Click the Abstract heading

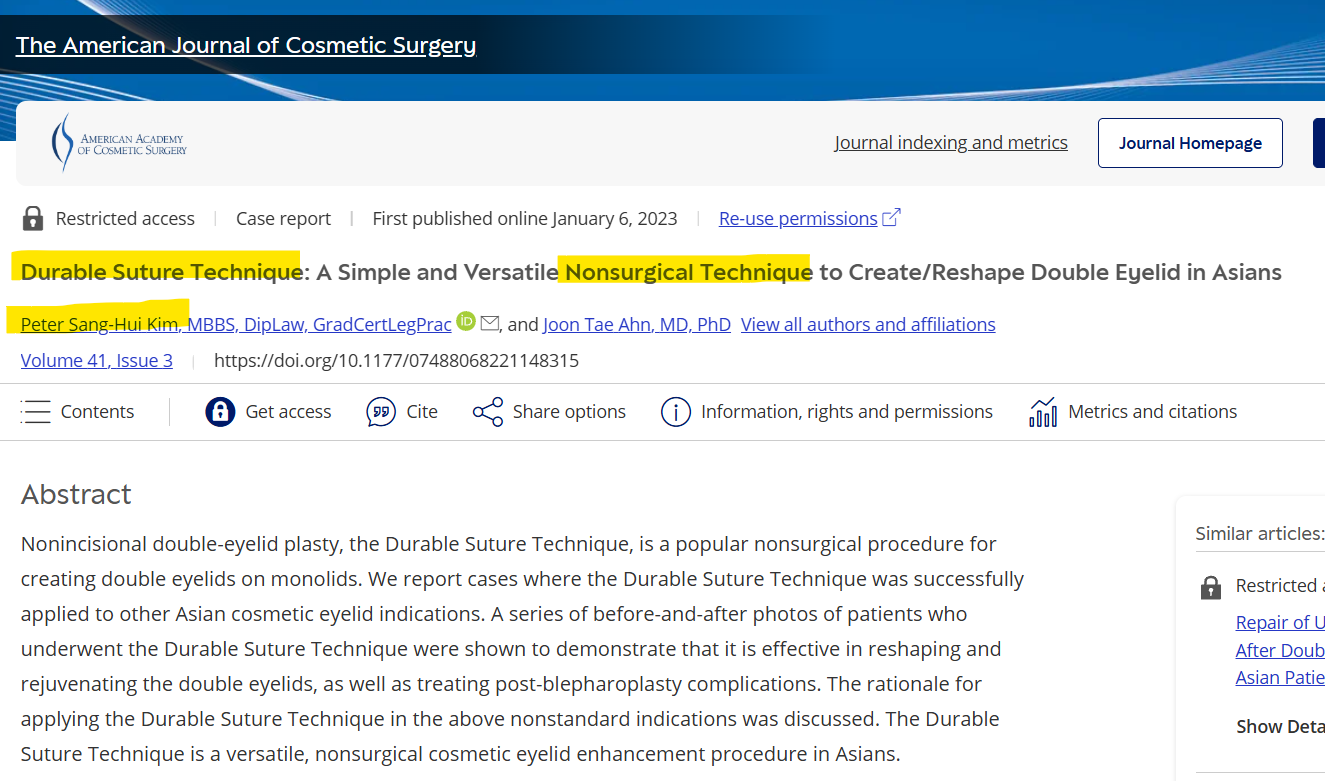[x=76, y=494]
